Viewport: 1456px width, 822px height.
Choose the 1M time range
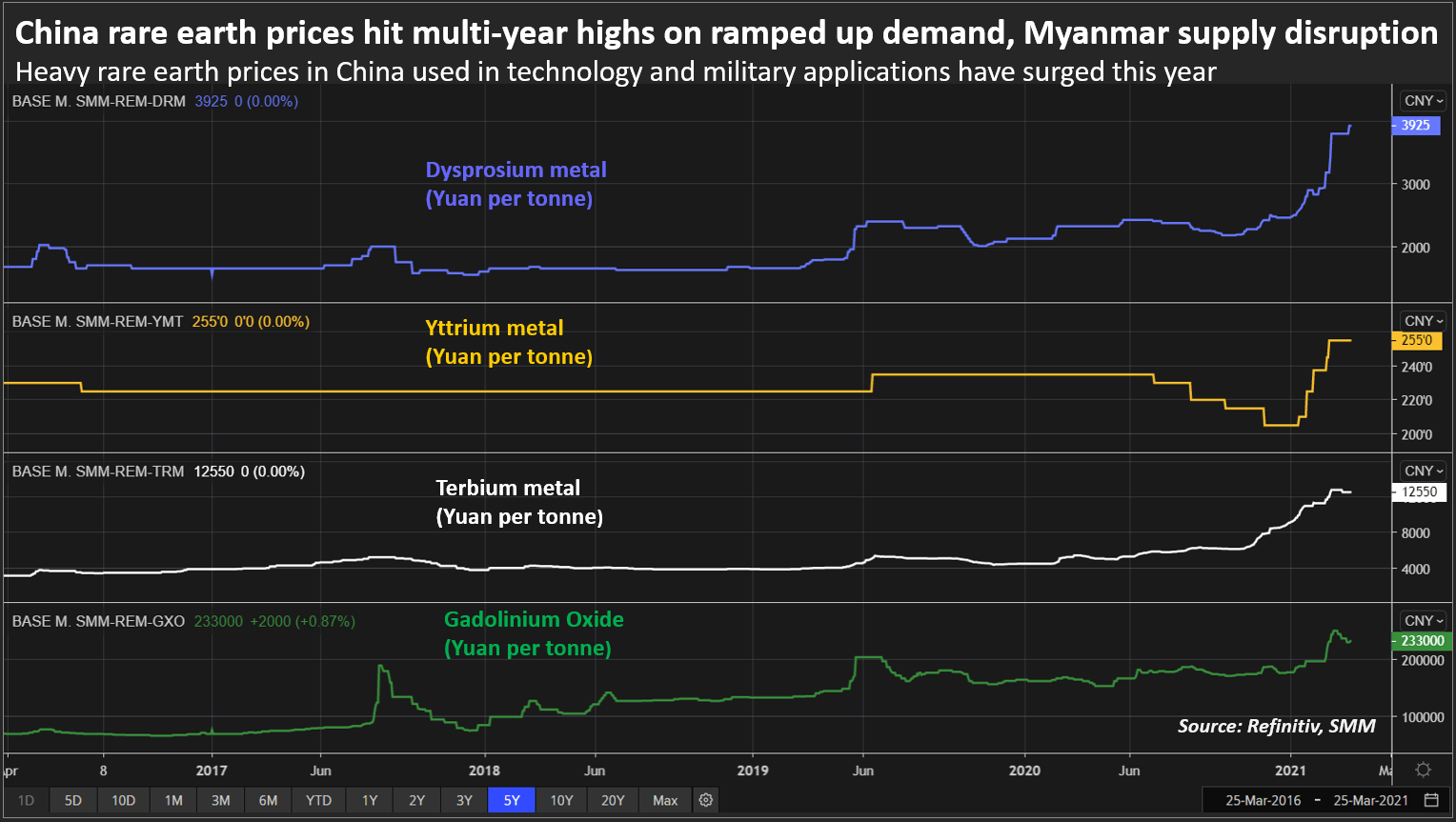173,800
